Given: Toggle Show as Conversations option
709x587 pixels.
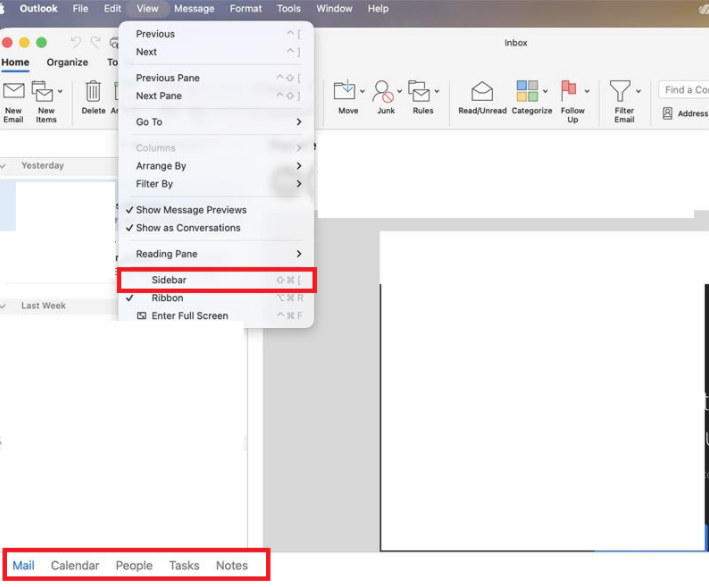Looking at the screenshot, I should (216, 228).
